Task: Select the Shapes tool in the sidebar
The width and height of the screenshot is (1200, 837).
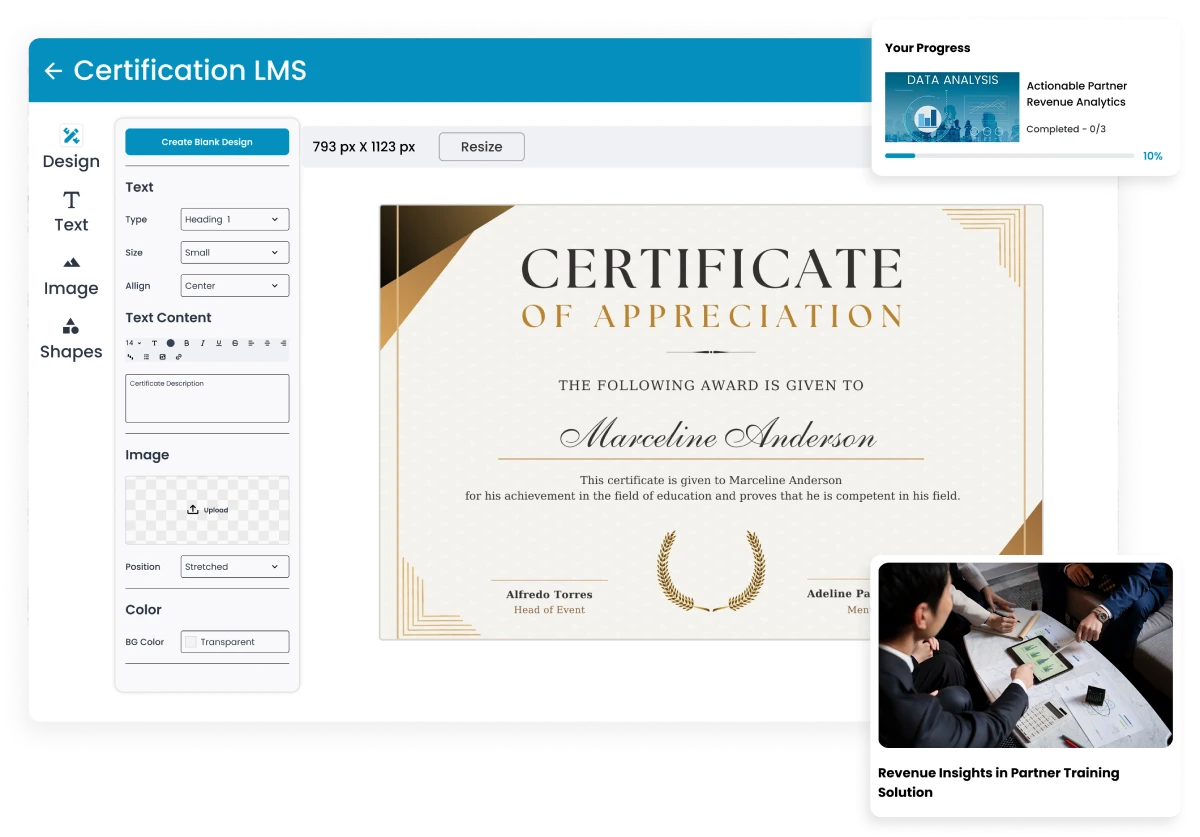Action: [x=70, y=338]
